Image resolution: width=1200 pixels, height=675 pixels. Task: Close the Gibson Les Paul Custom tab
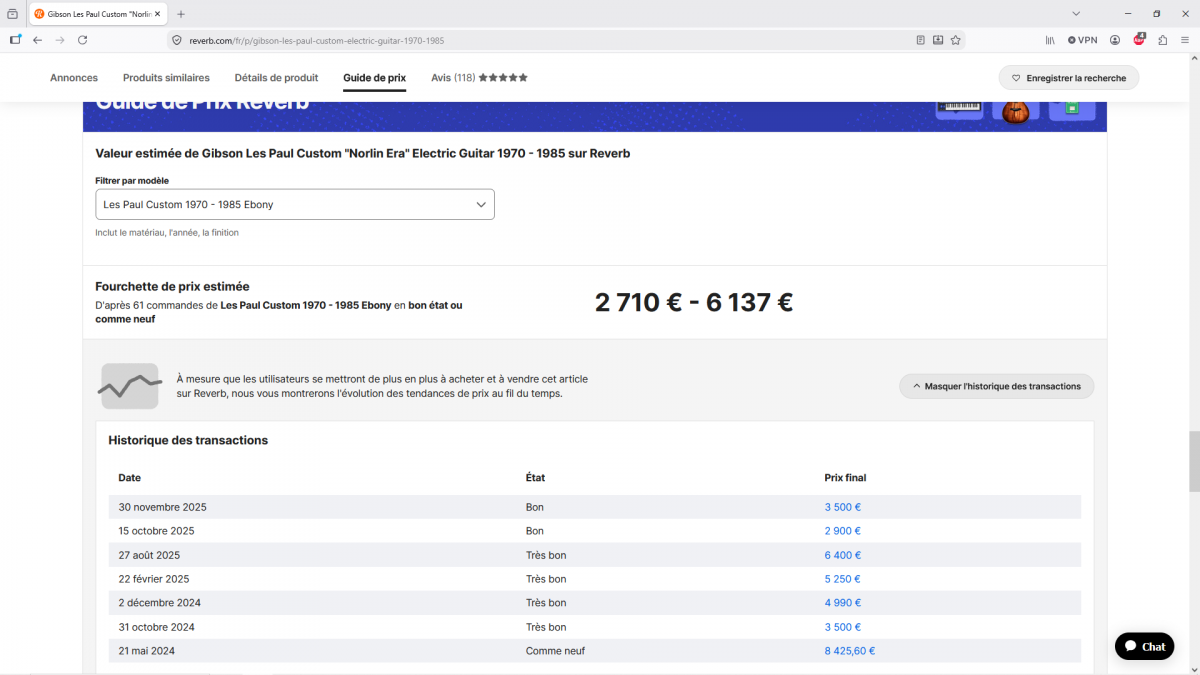157,14
